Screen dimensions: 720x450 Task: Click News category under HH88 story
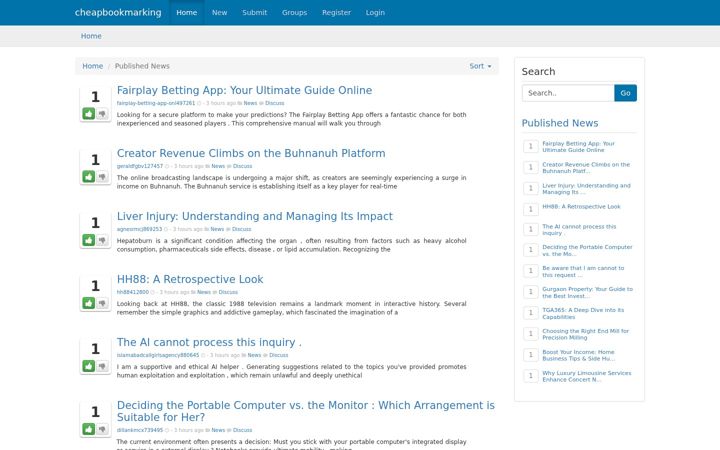(204, 292)
